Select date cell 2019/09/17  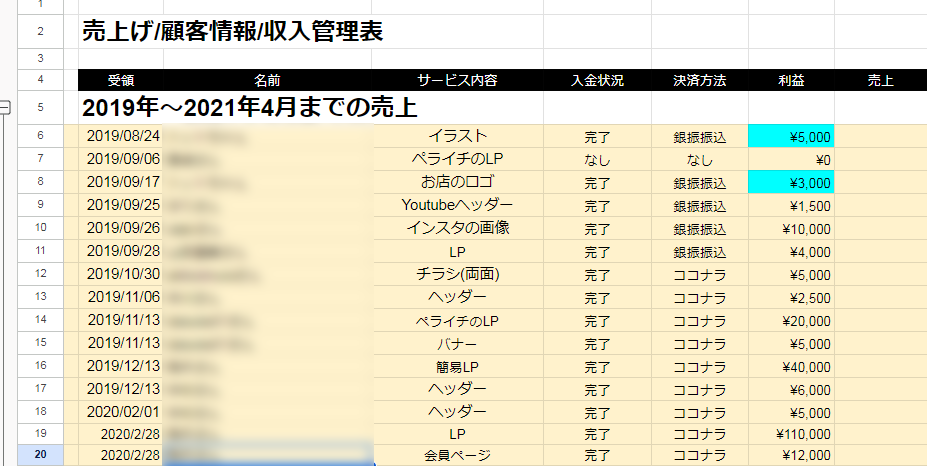(x=121, y=182)
